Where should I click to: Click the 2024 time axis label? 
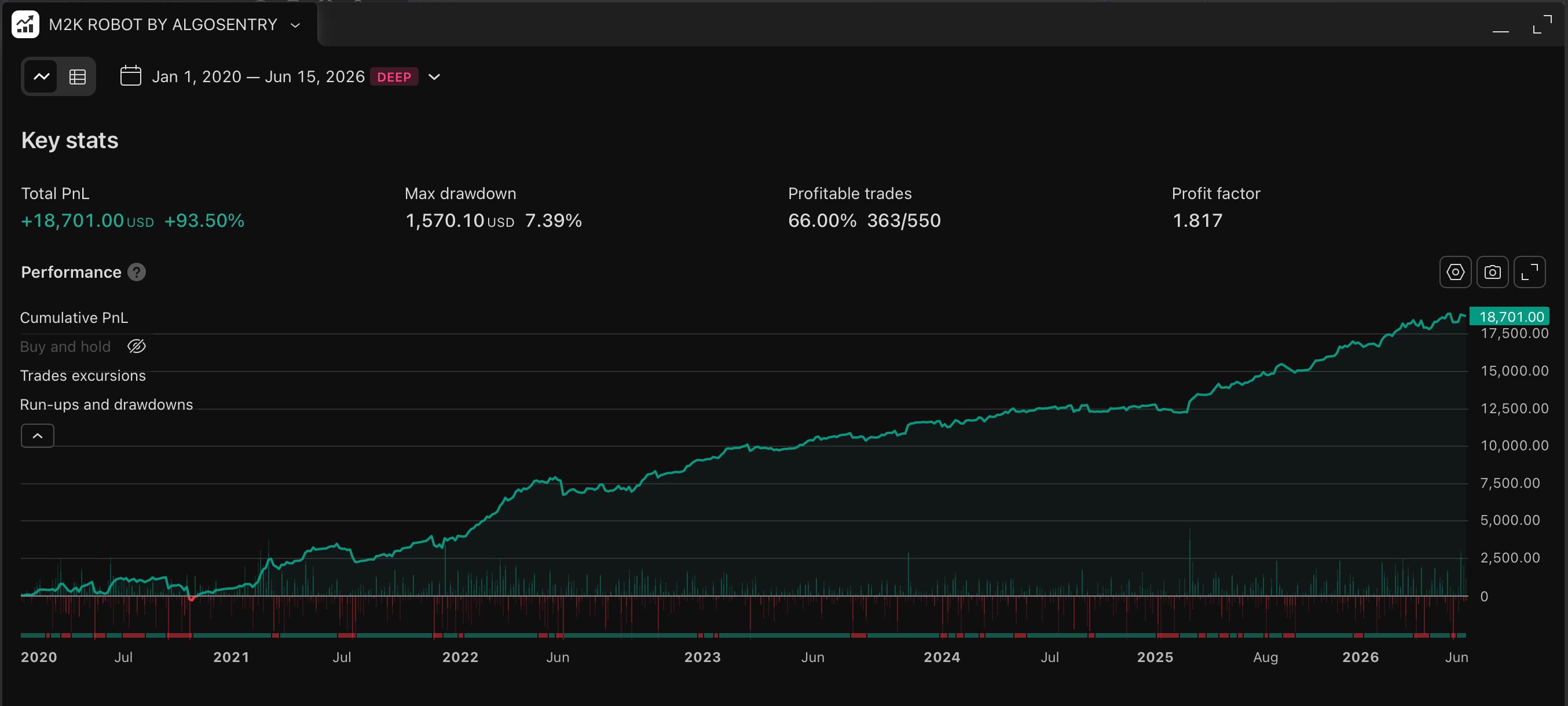click(x=942, y=657)
